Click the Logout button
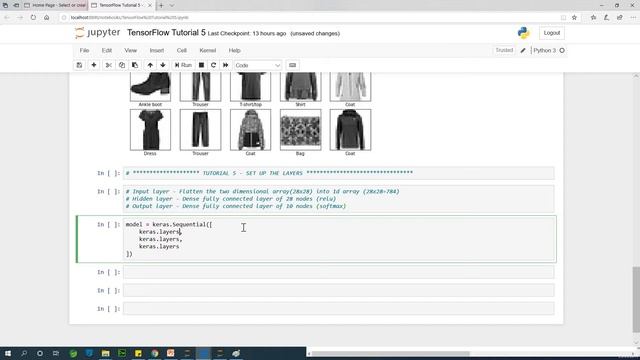This screenshot has width=640, height=360. 552,33
